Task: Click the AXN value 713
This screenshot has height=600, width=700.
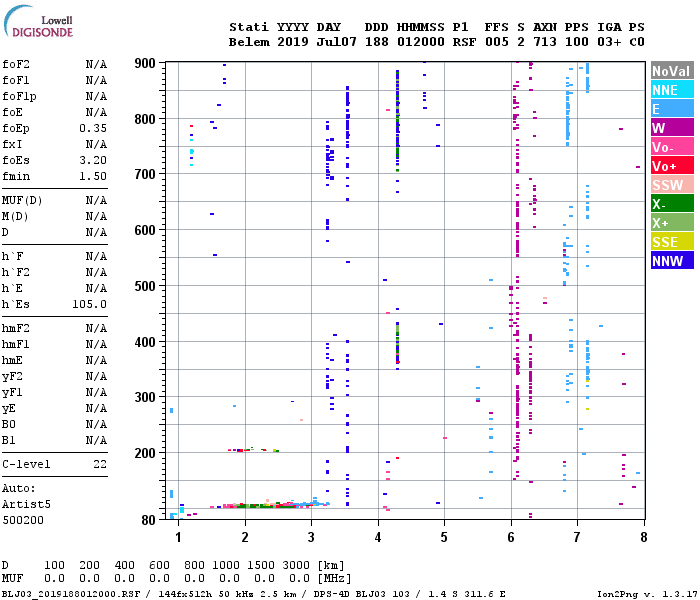Action: (x=545, y=42)
